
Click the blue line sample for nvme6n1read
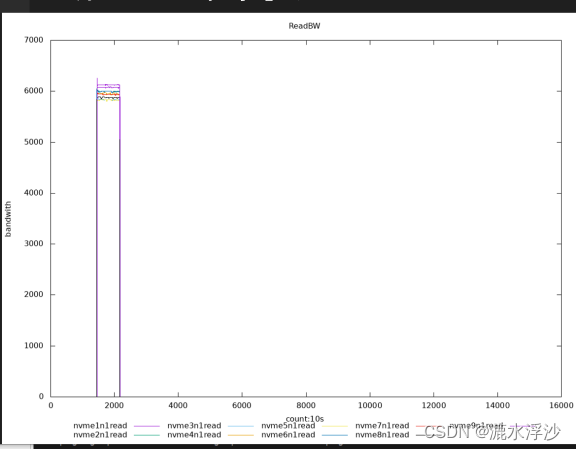point(335,435)
